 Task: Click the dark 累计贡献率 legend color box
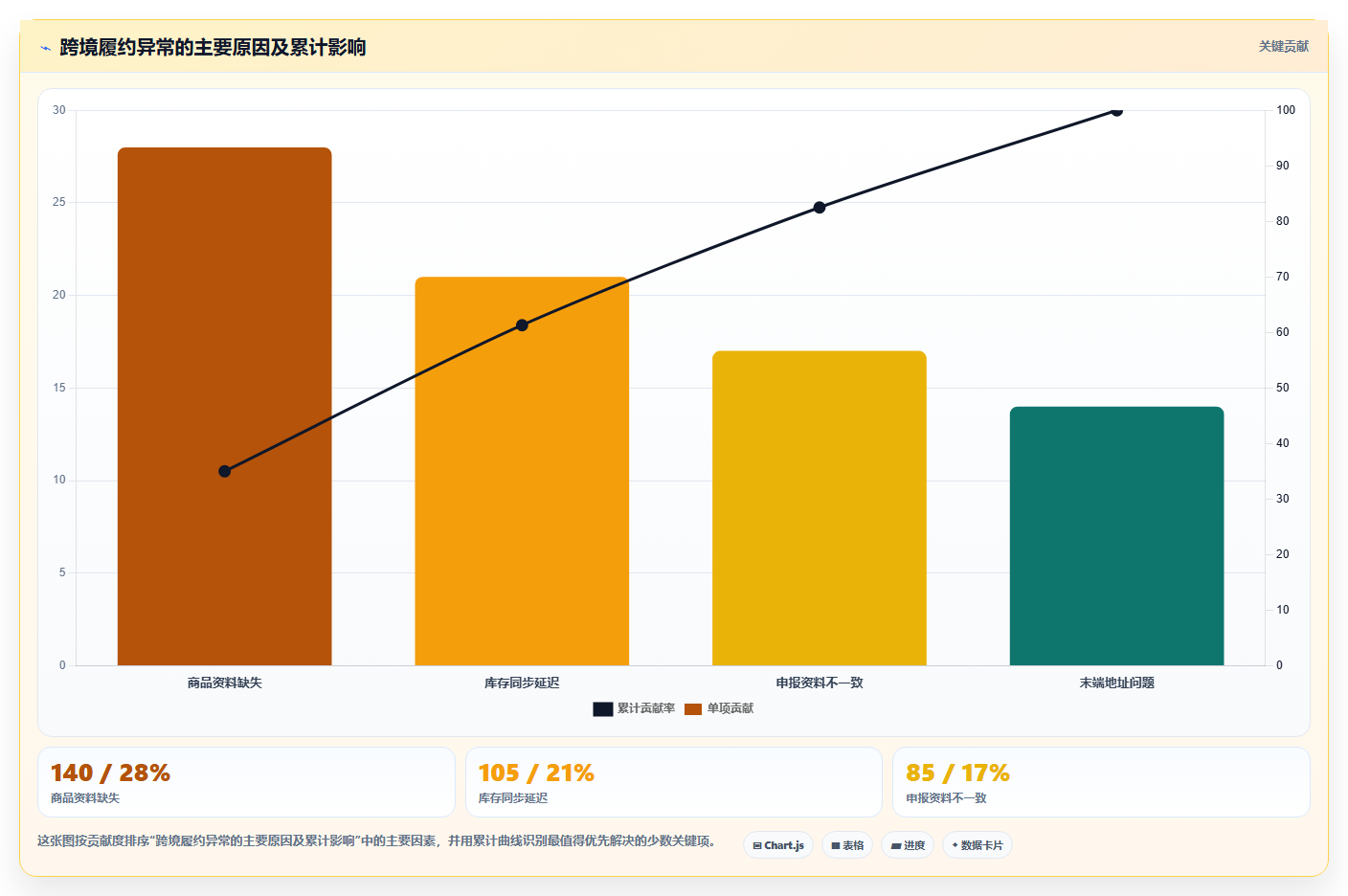[x=603, y=709]
